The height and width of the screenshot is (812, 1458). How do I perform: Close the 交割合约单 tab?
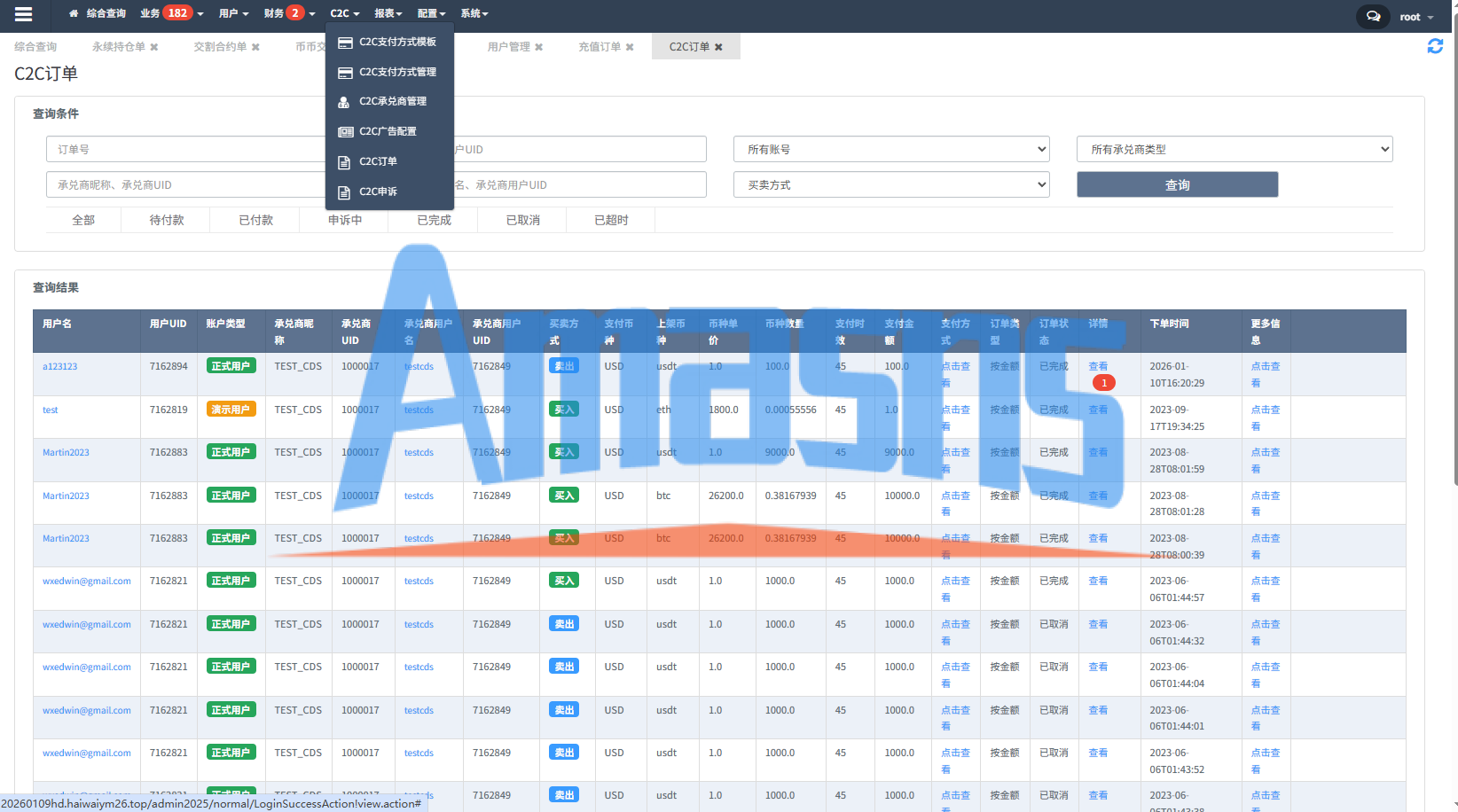(x=255, y=47)
